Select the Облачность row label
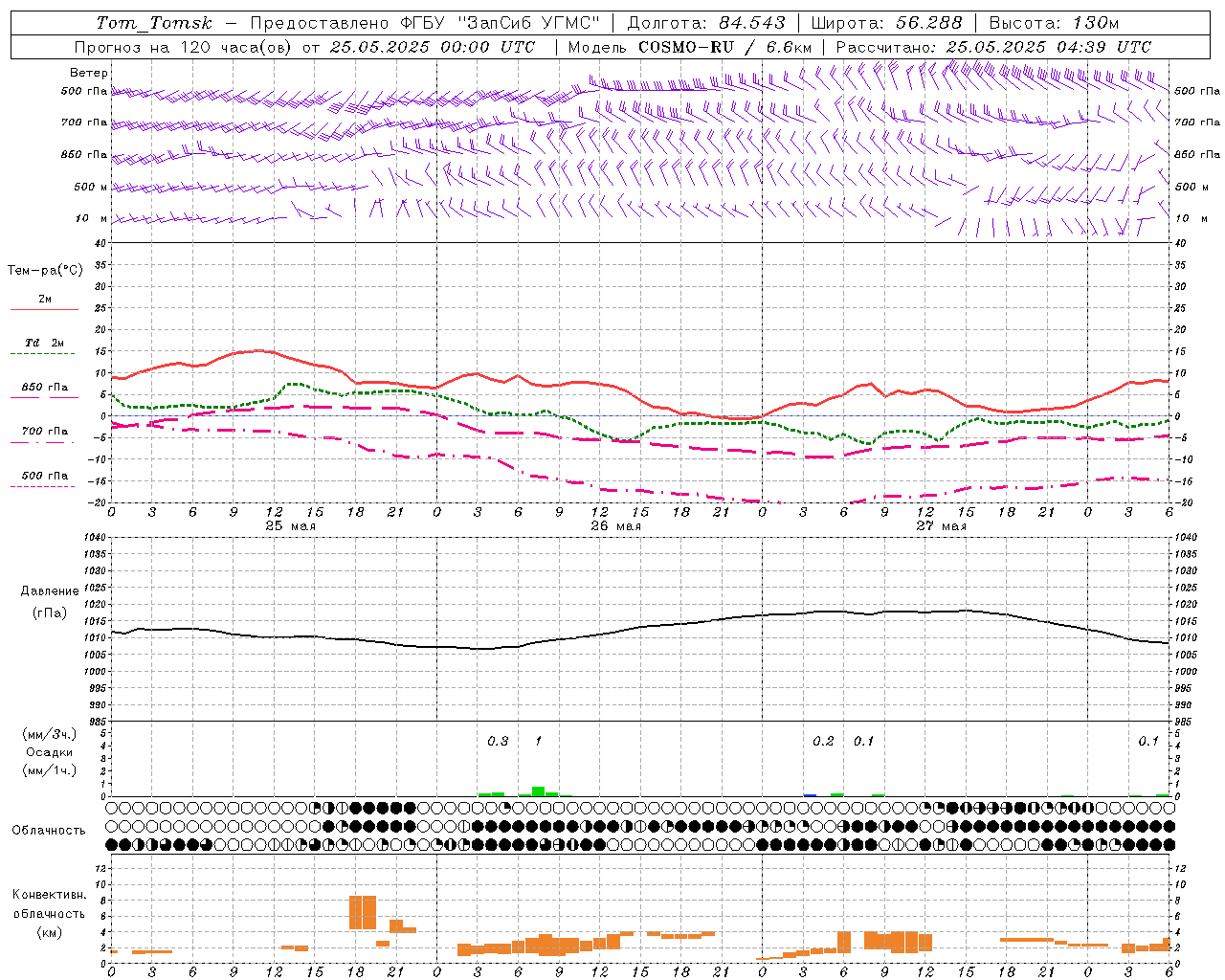This screenshot has height=980, width=1225. coord(49,830)
